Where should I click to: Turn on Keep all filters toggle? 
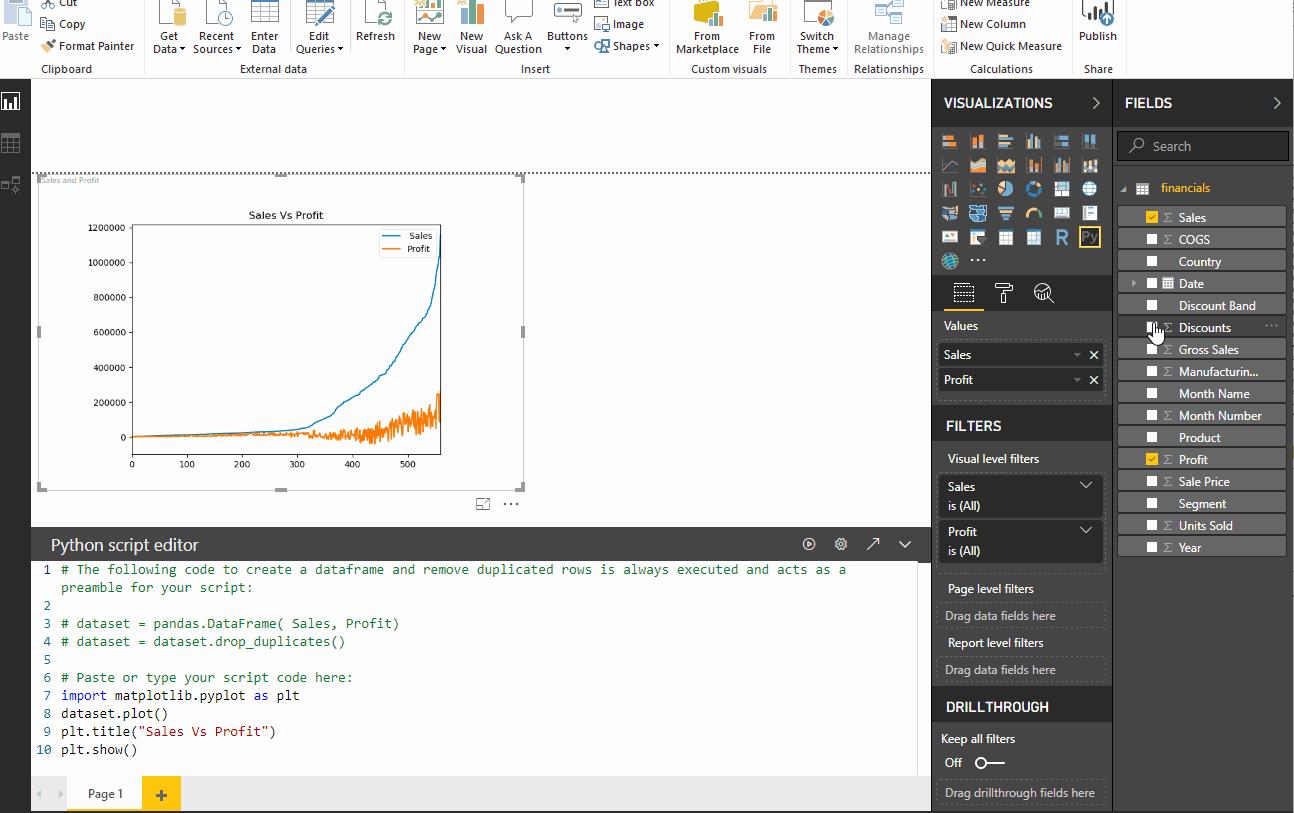coord(988,763)
